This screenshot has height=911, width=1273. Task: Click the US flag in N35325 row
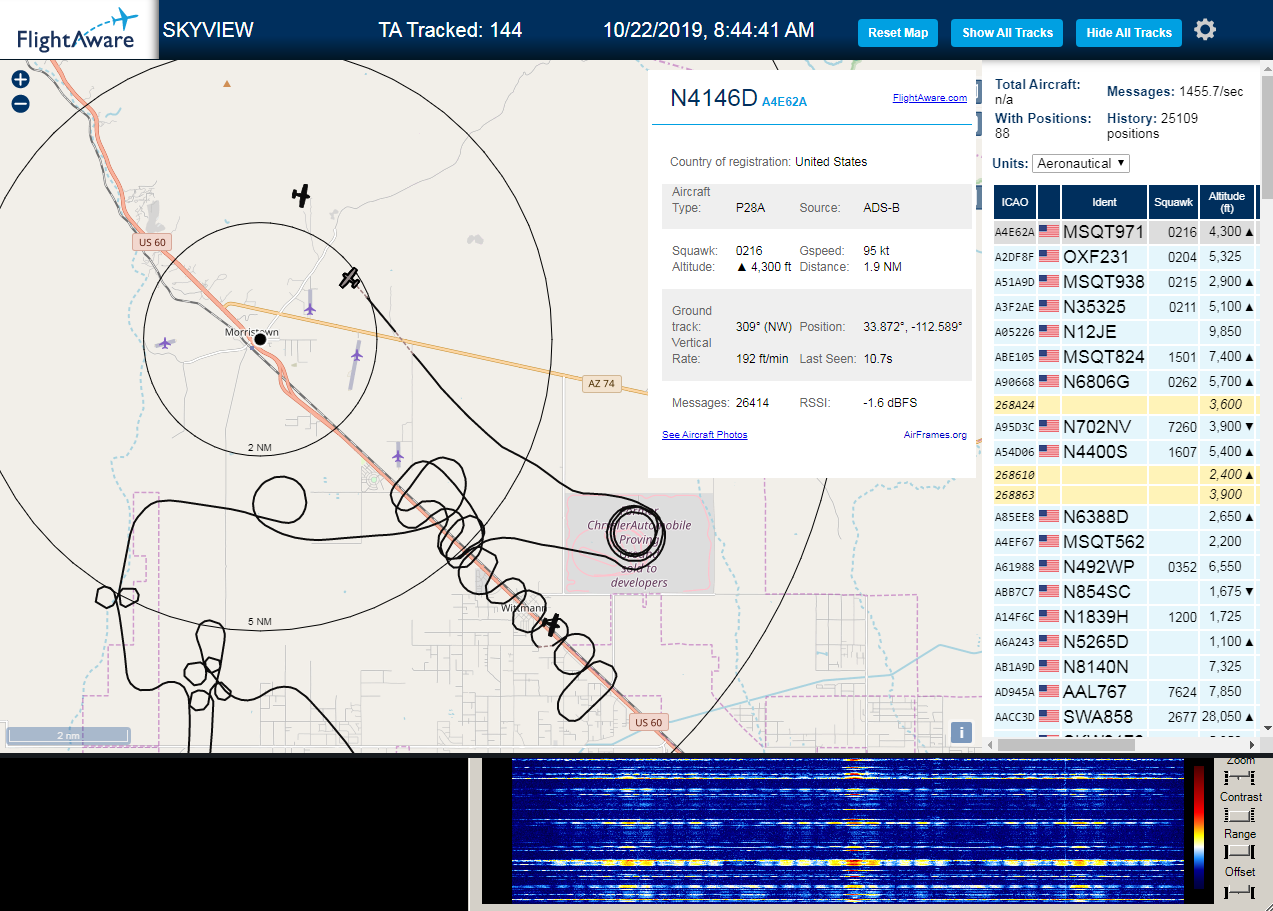(1049, 307)
